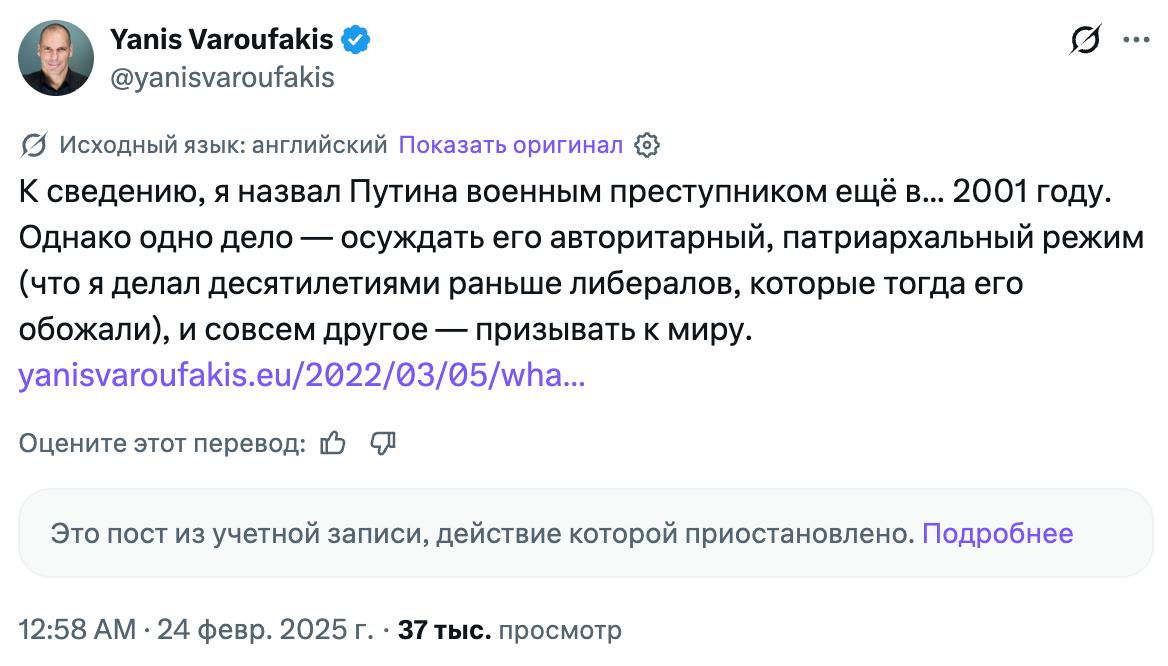Click the blue verified badge

click(x=357, y=40)
